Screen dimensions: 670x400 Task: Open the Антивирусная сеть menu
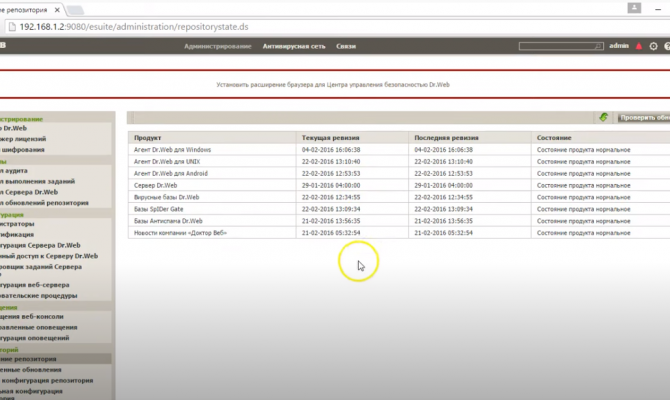pyautogui.click(x=294, y=46)
